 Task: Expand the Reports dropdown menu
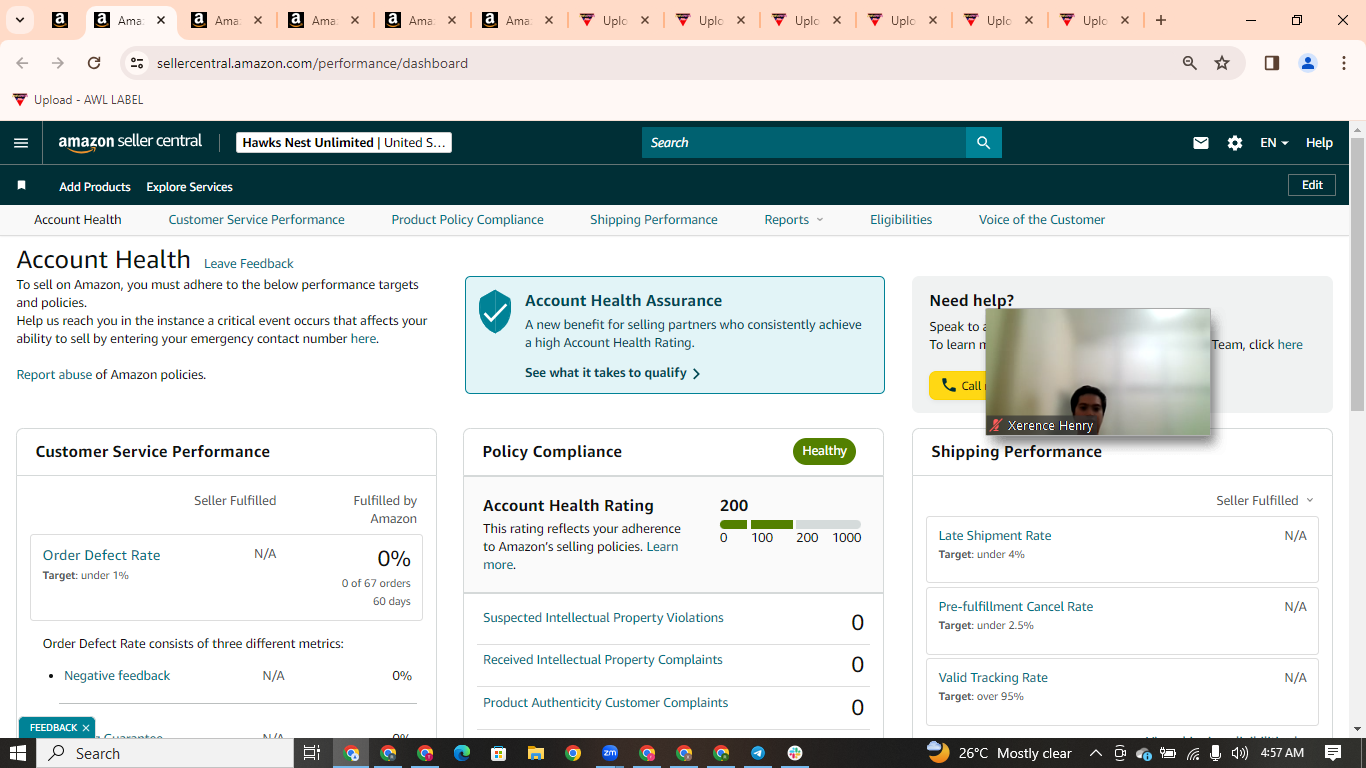(x=794, y=220)
